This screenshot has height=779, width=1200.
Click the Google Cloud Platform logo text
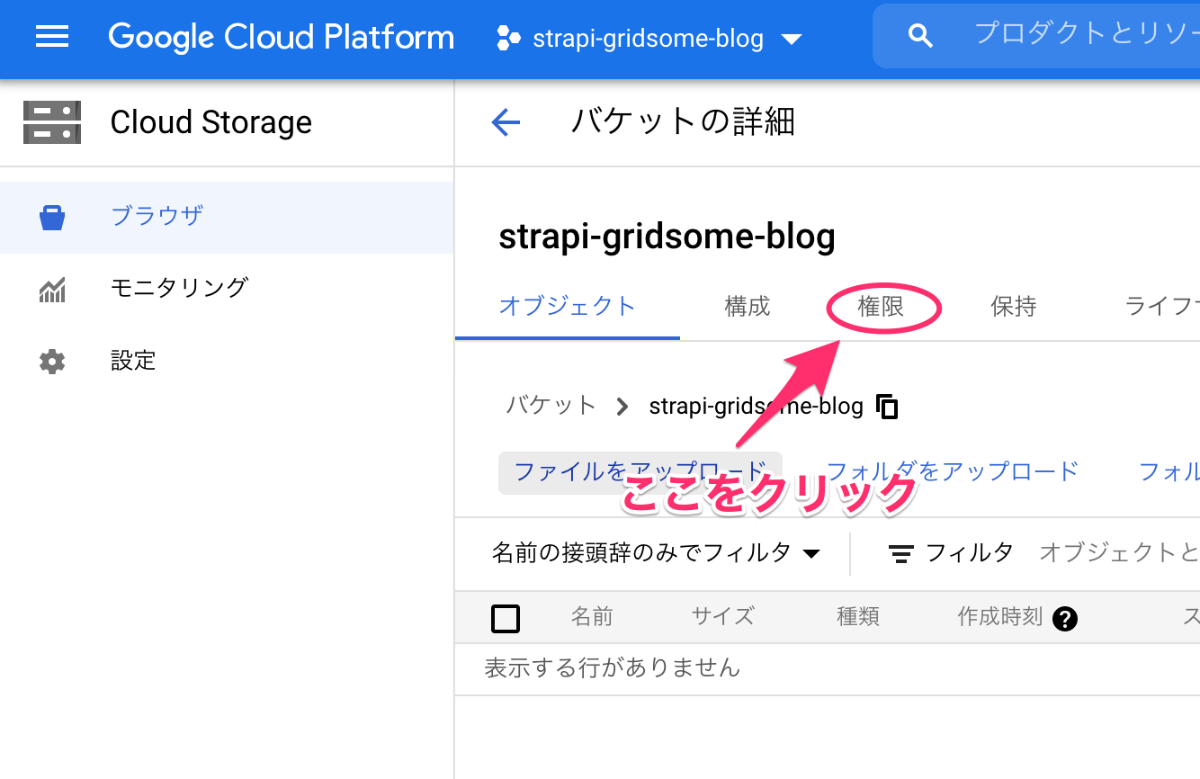(x=281, y=38)
